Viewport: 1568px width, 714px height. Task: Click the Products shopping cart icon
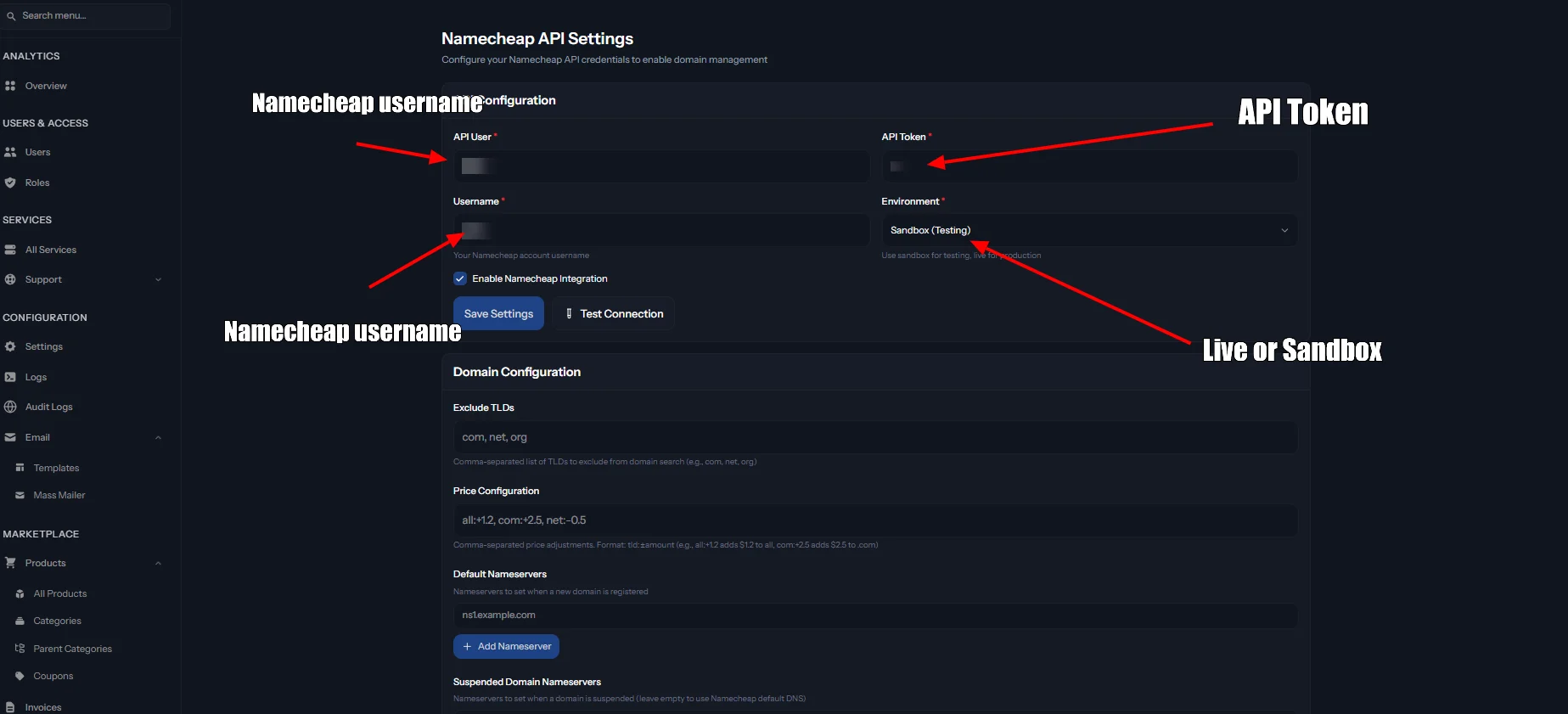pyautogui.click(x=10, y=563)
